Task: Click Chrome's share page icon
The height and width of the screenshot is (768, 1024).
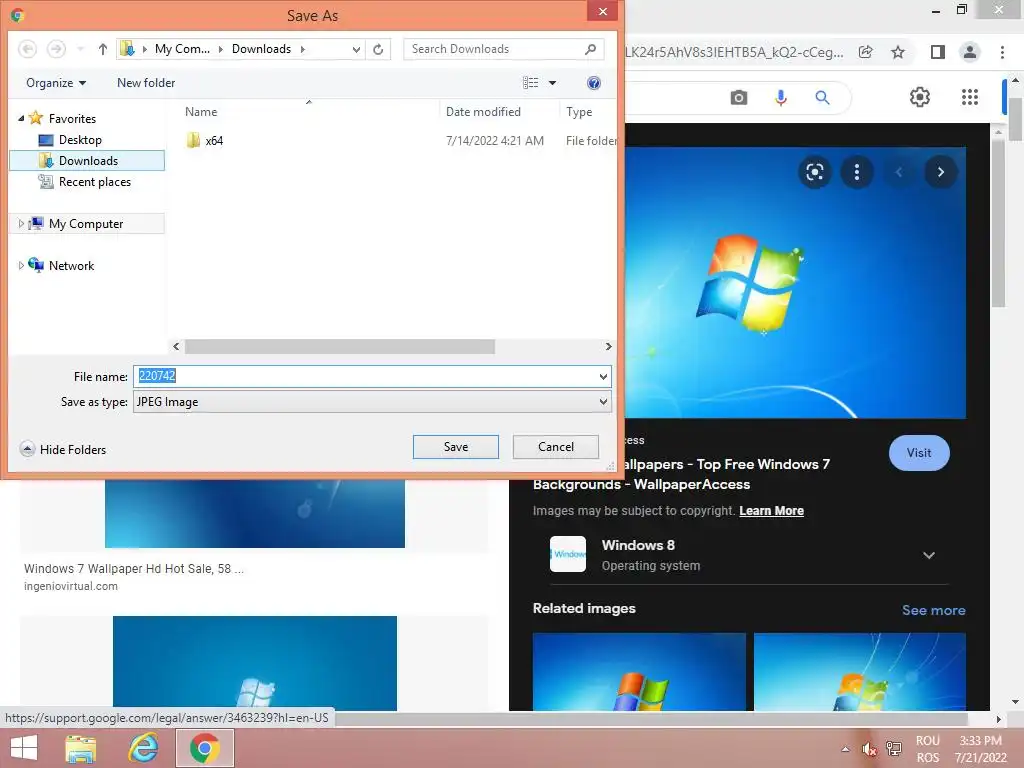Action: pos(866,52)
